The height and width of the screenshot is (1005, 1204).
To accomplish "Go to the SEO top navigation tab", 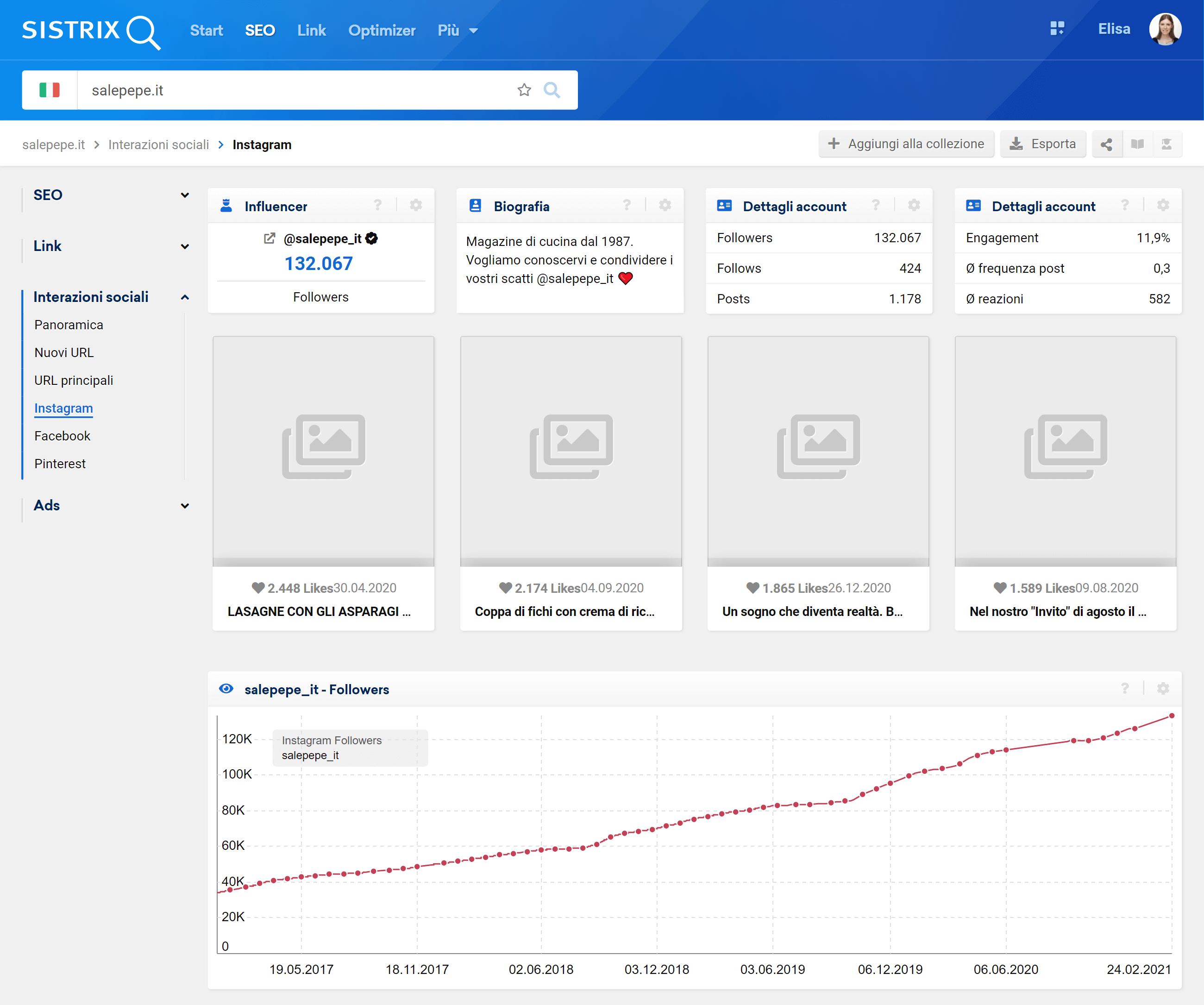I will [x=260, y=31].
